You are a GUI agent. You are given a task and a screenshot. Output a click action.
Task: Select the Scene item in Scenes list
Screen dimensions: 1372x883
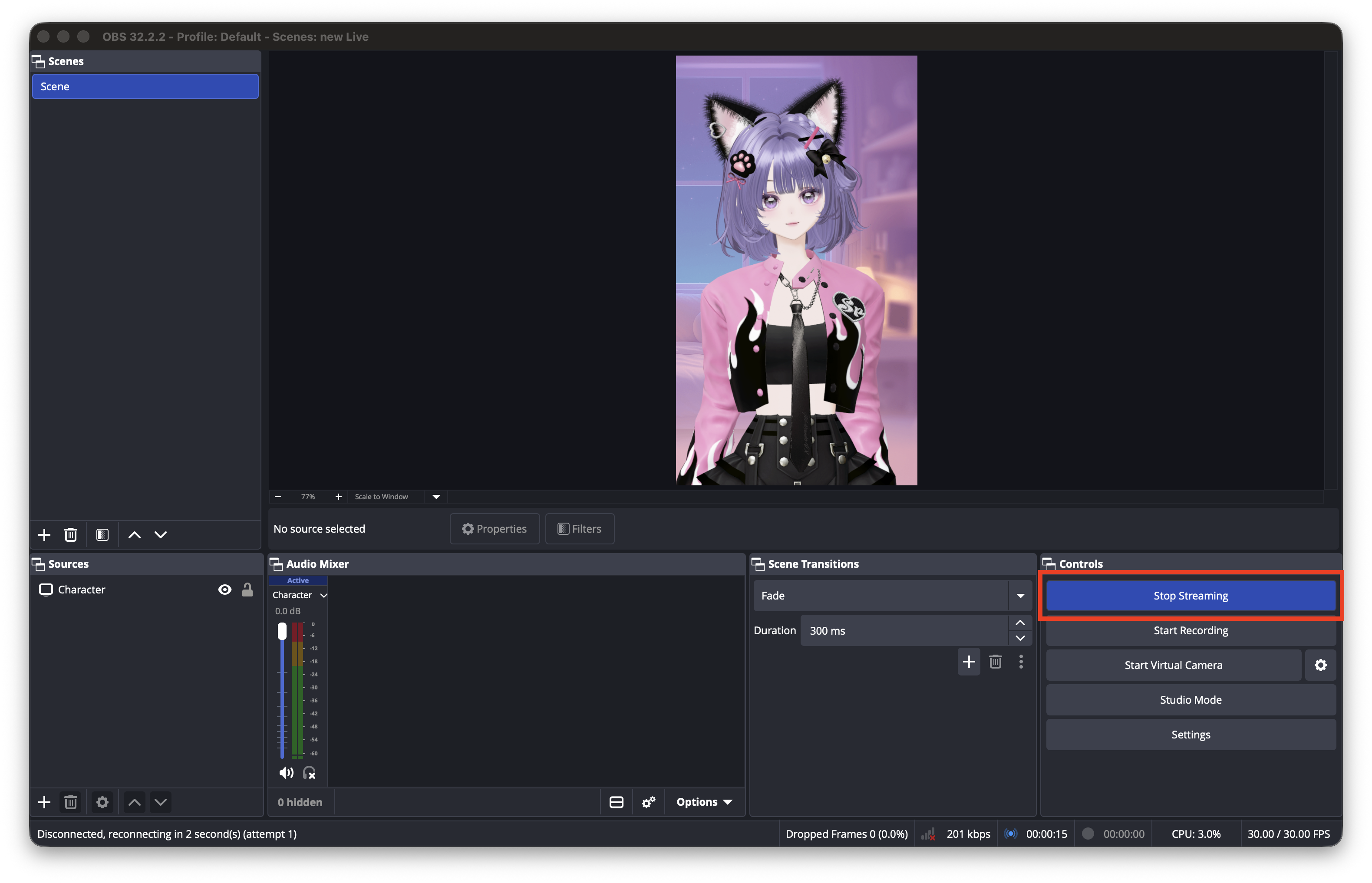click(x=145, y=86)
